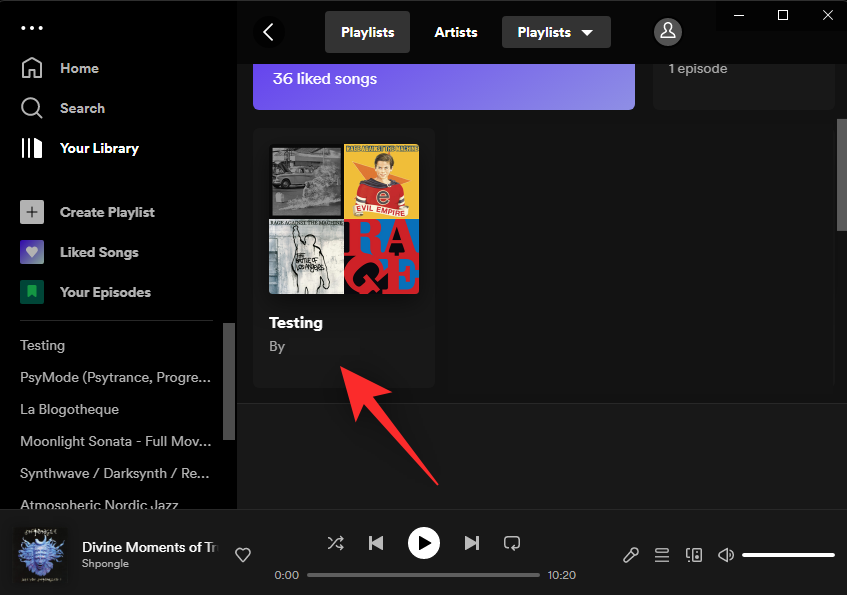Viewport: 847px width, 595px height.
Task: Click the profile avatar icon
Action: pyautogui.click(x=667, y=32)
